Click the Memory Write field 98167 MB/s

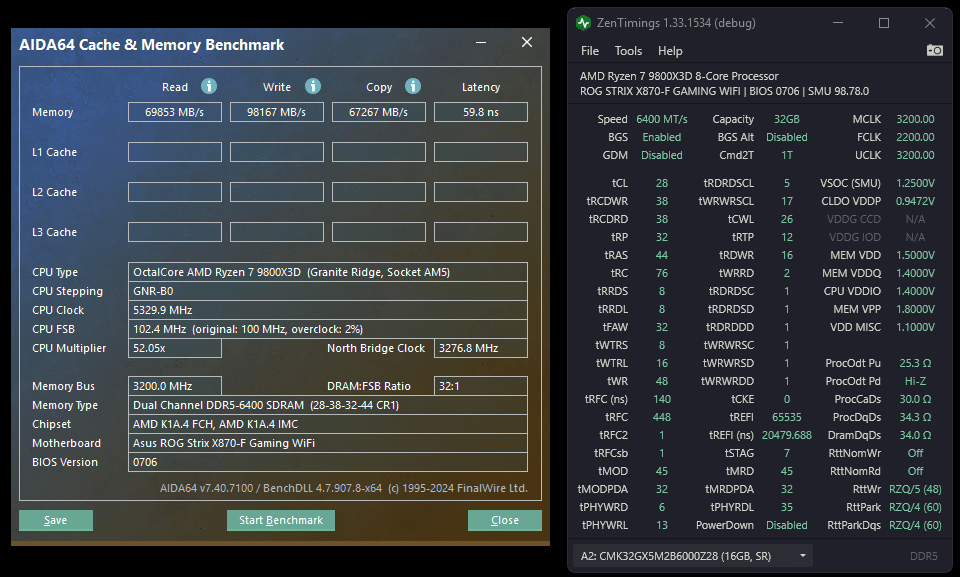tap(276, 112)
